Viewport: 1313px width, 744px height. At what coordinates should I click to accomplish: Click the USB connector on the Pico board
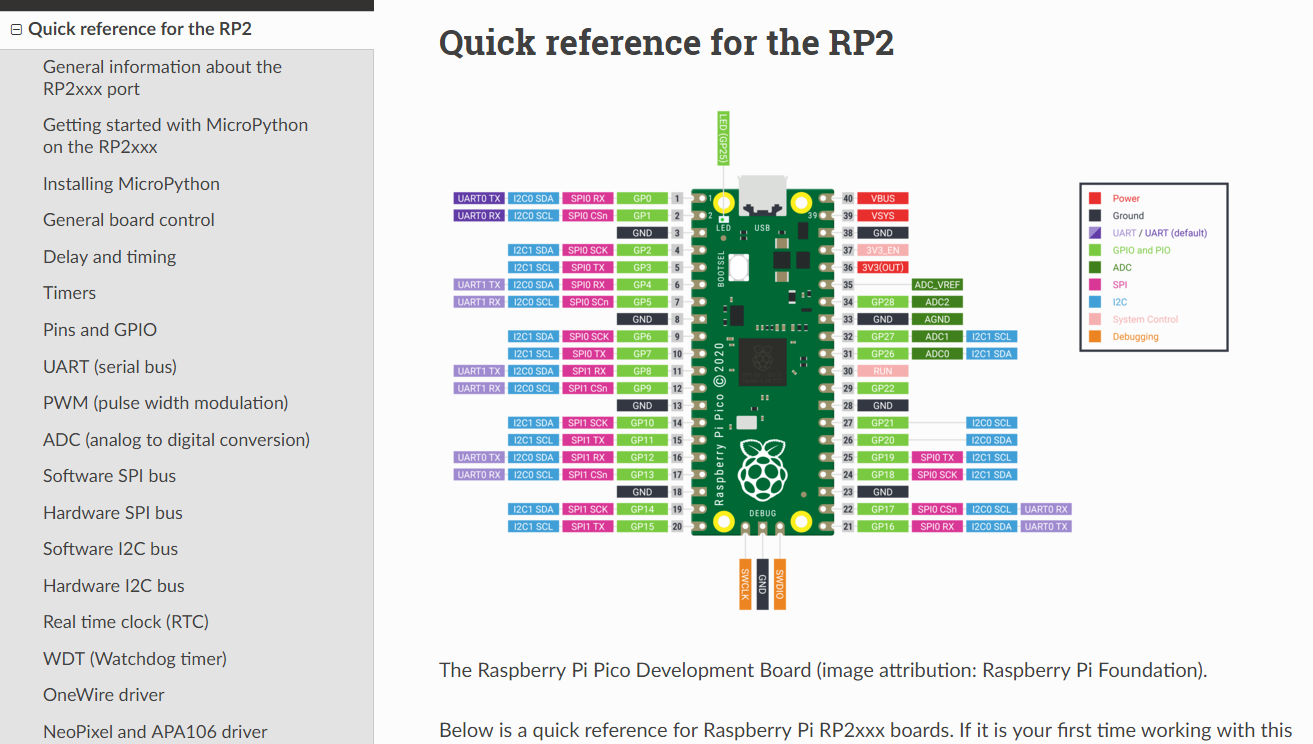tap(762, 194)
